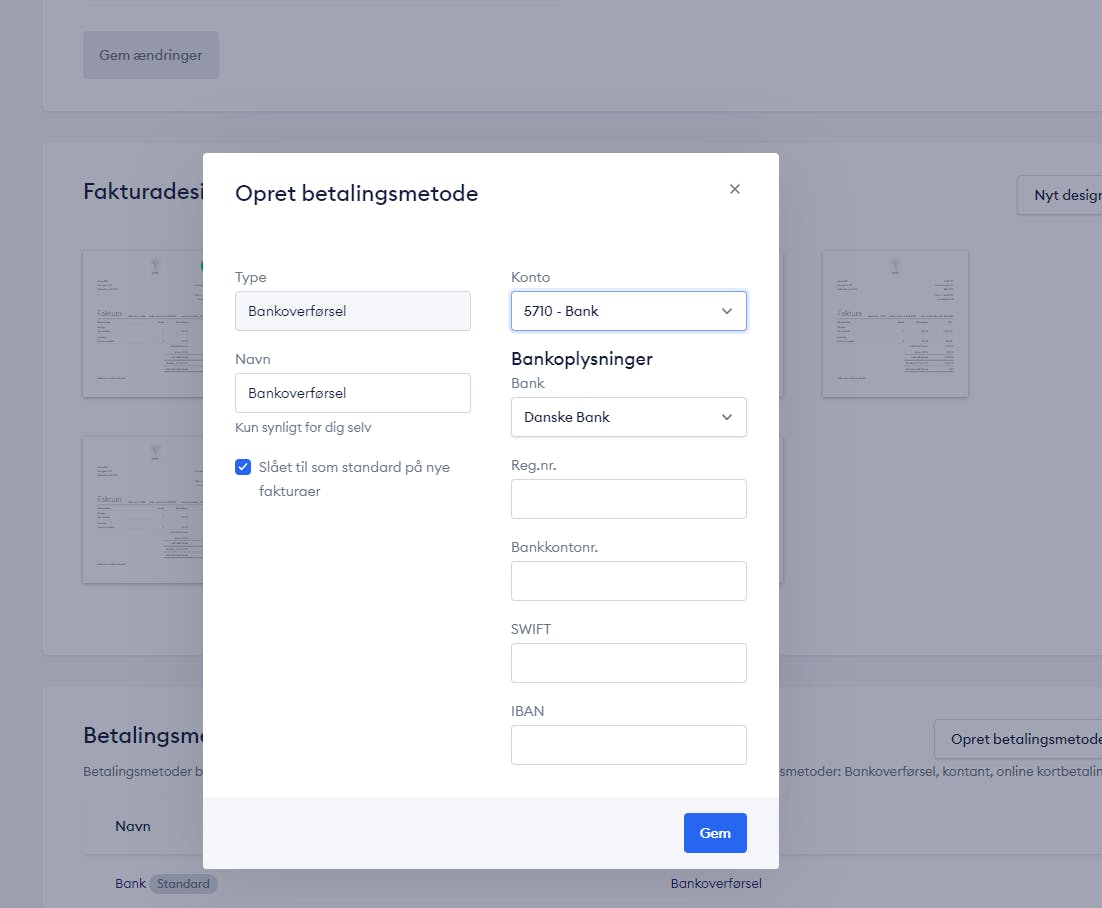
Task: Click the Kun synligt for dig selv hint
Action: pyautogui.click(x=303, y=427)
